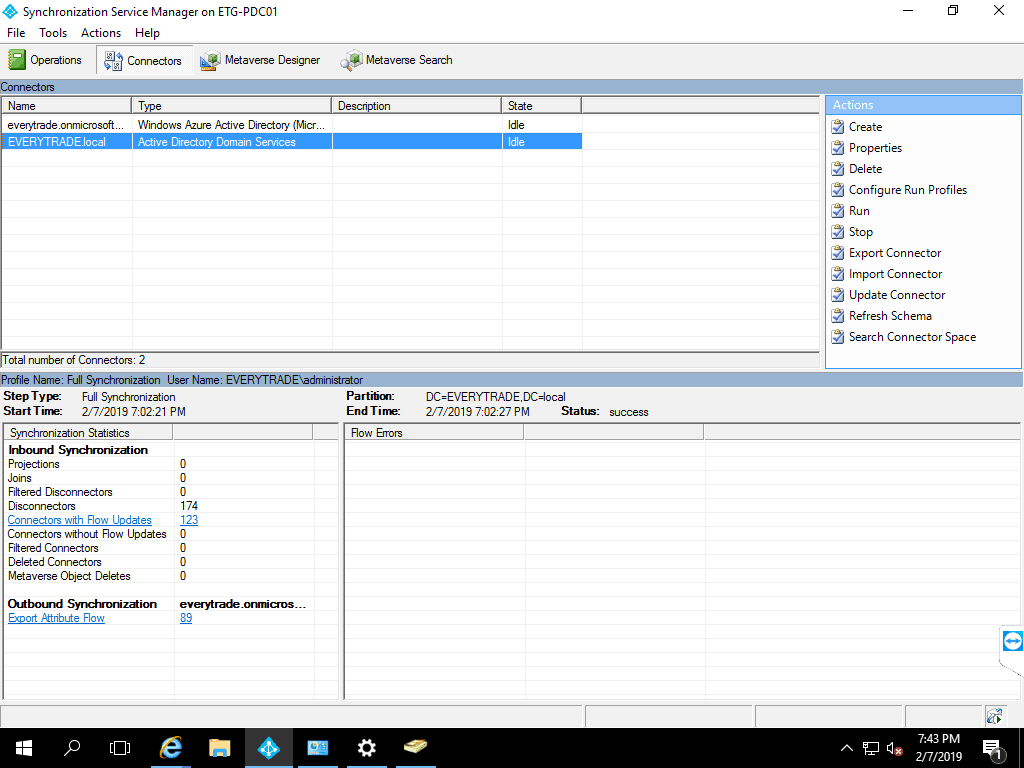Open Metaverse Search
1024x768 pixels.
point(396,60)
